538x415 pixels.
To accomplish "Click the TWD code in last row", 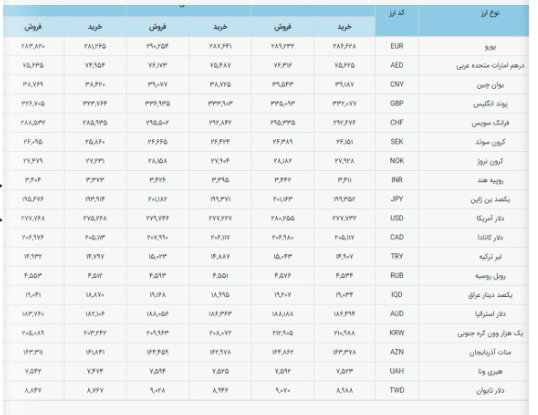I will [x=397, y=390].
